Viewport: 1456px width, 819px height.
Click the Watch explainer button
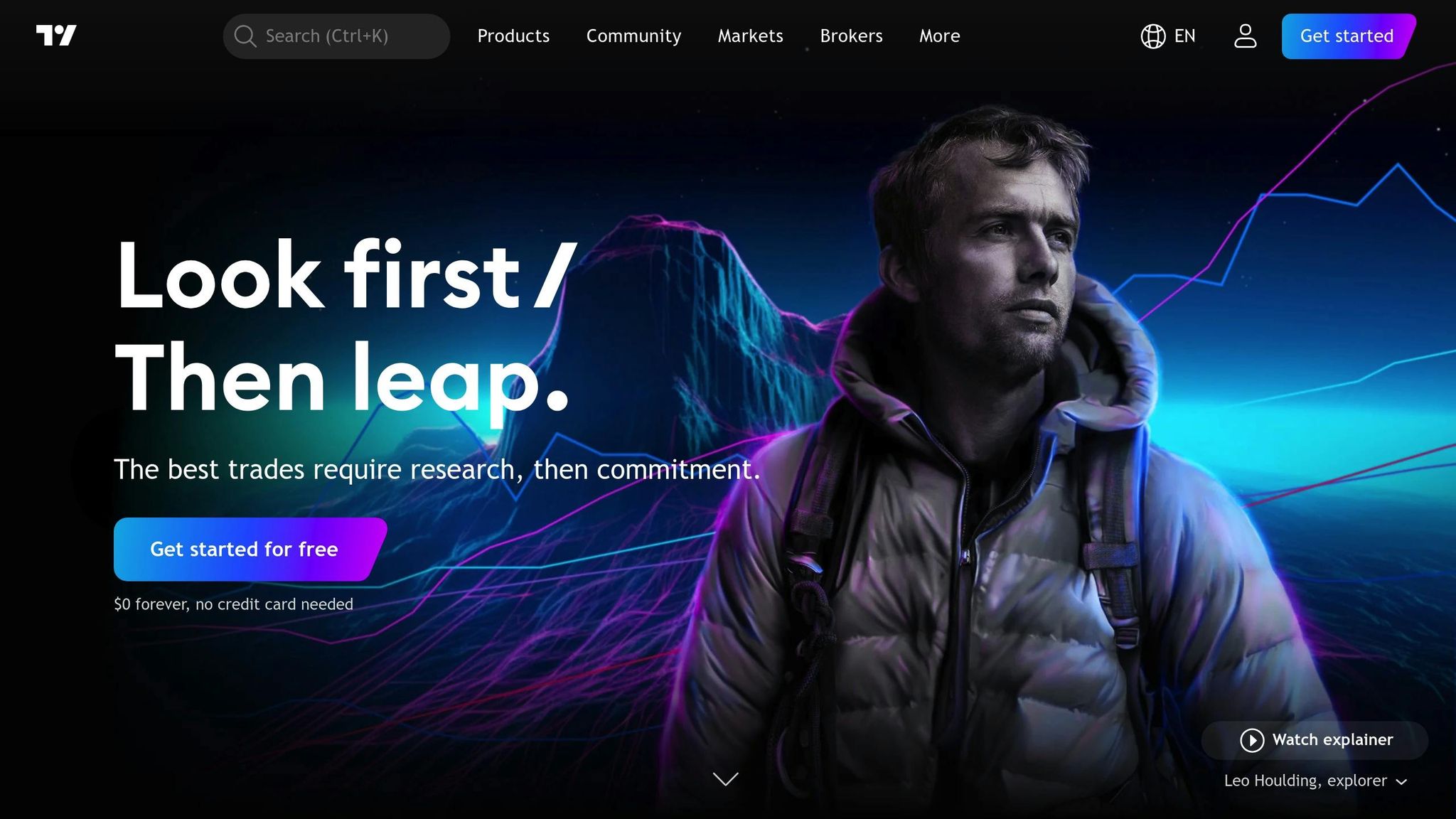1315,740
